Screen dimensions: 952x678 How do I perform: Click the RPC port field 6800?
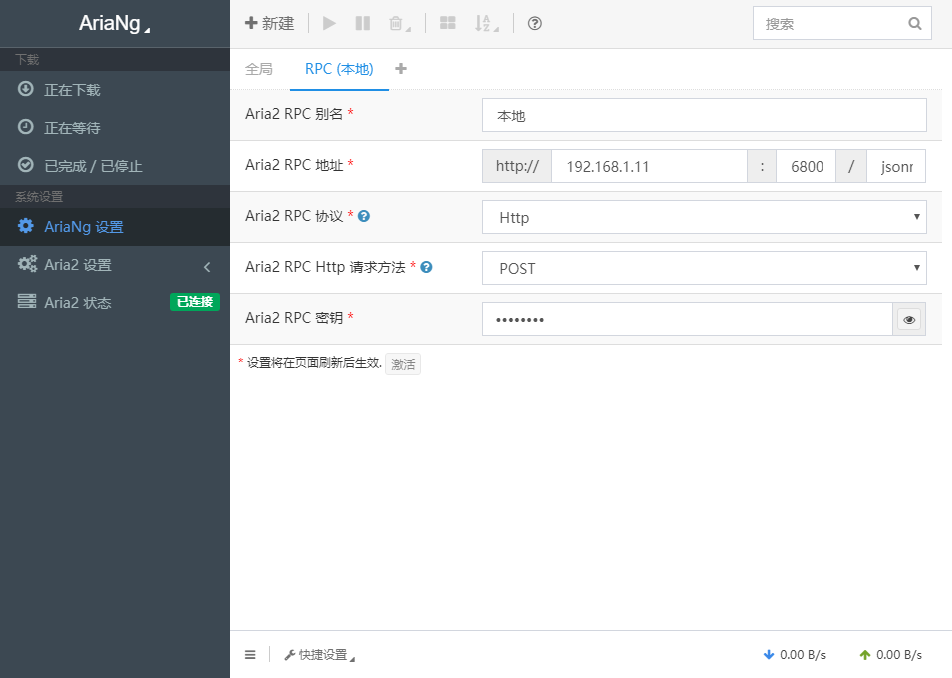(806, 166)
